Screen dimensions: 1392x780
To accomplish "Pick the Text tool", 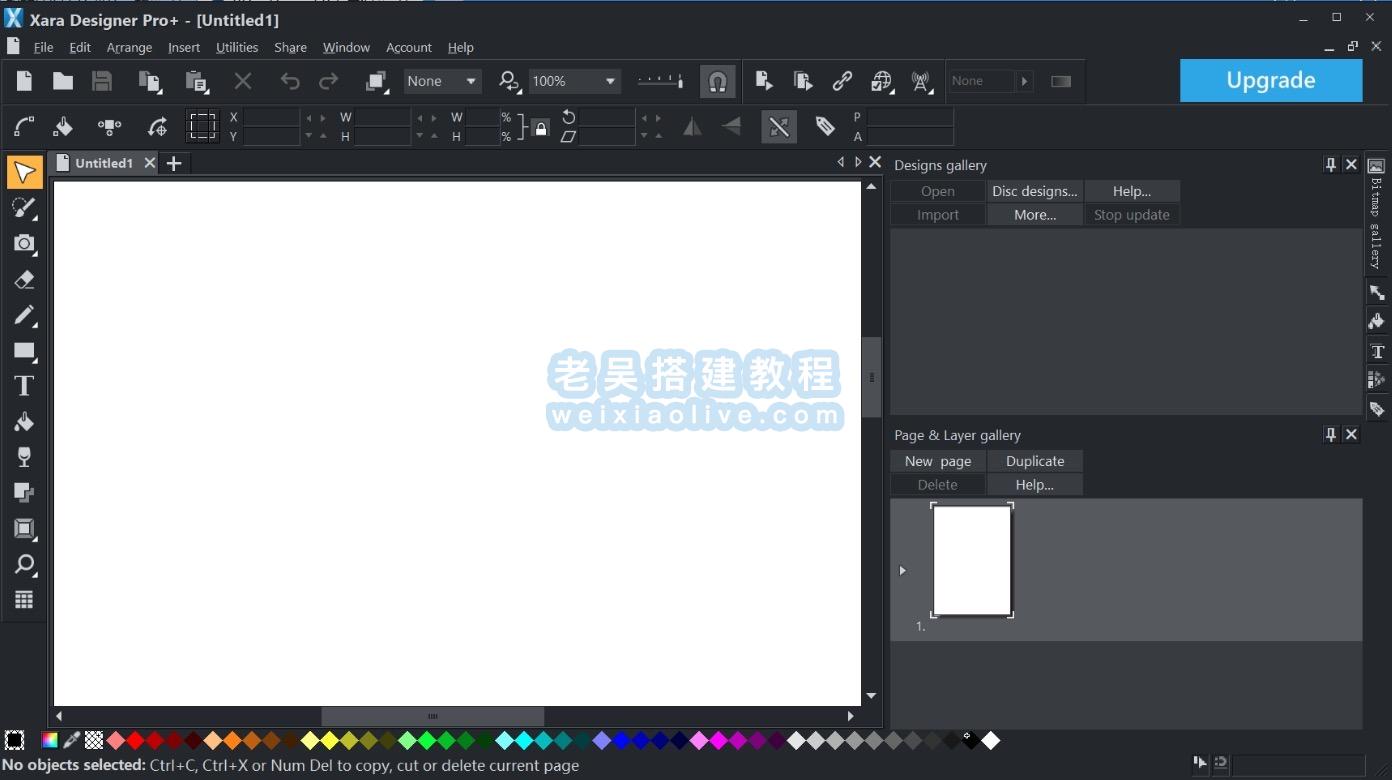I will click(x=25, y=385).
